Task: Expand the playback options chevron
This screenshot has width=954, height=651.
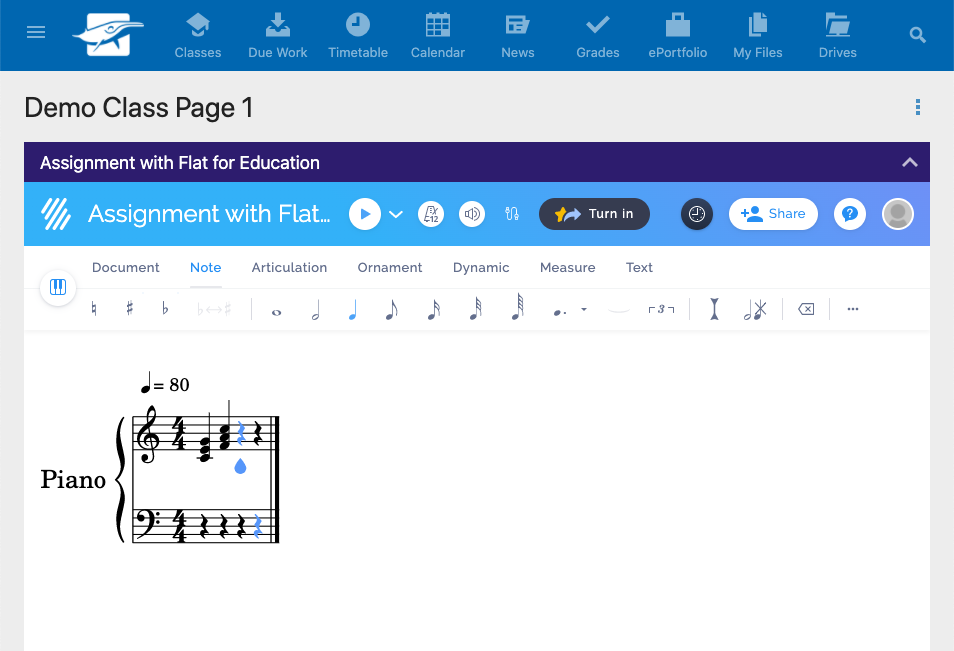Action: coord(394,213)
